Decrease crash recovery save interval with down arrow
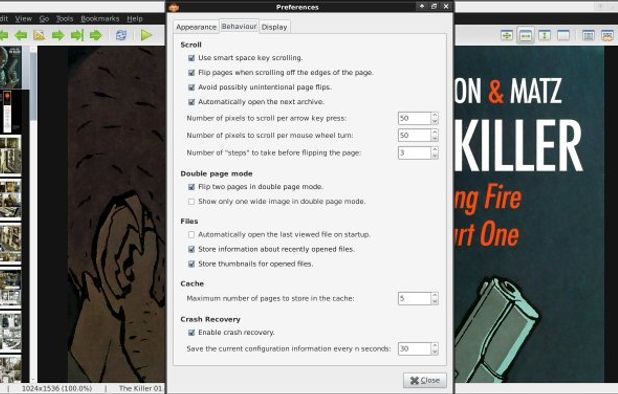This screenshot has width=618, height=394. [x=435, y=352]
